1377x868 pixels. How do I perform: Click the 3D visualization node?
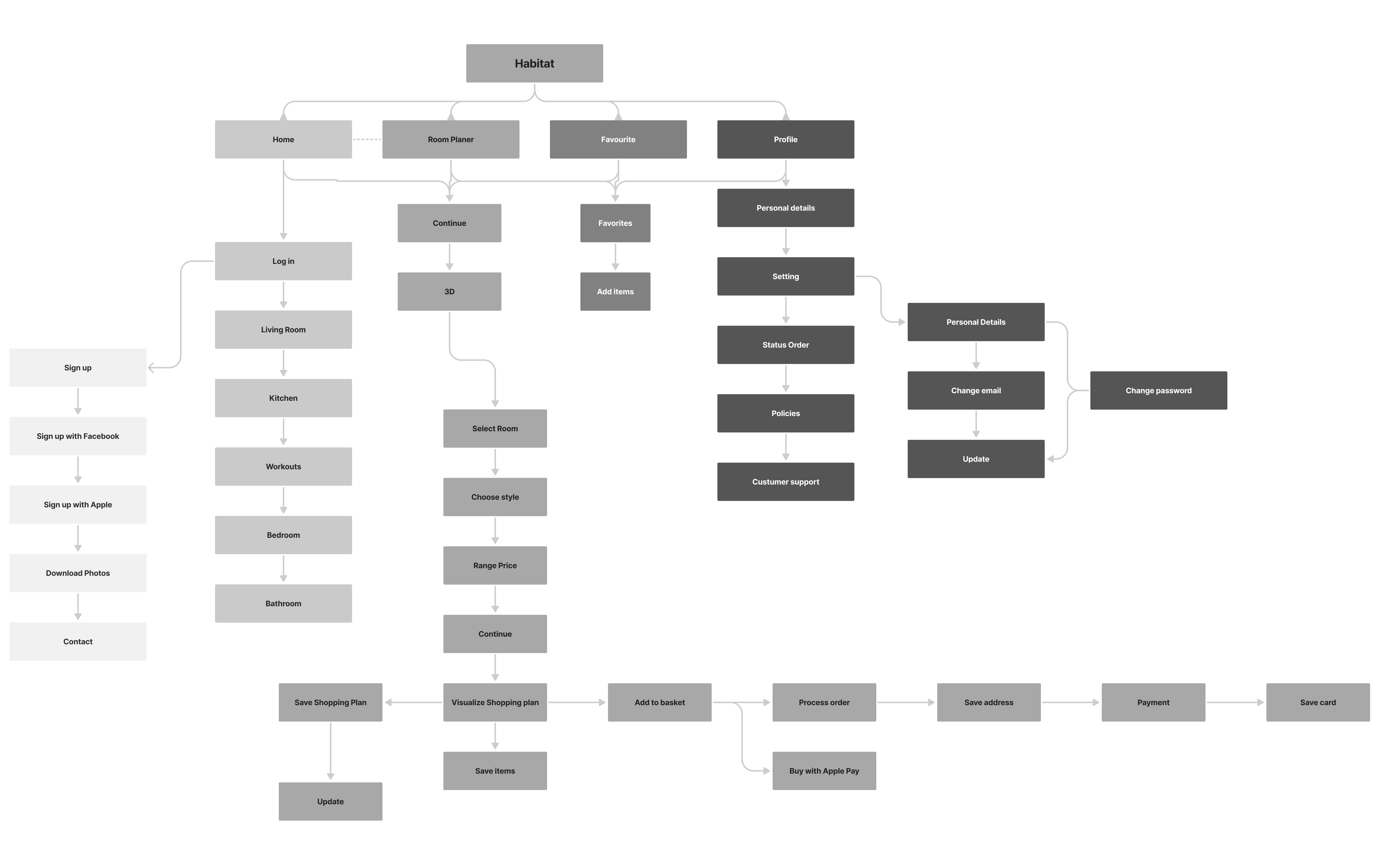click(x=449, y=291)
